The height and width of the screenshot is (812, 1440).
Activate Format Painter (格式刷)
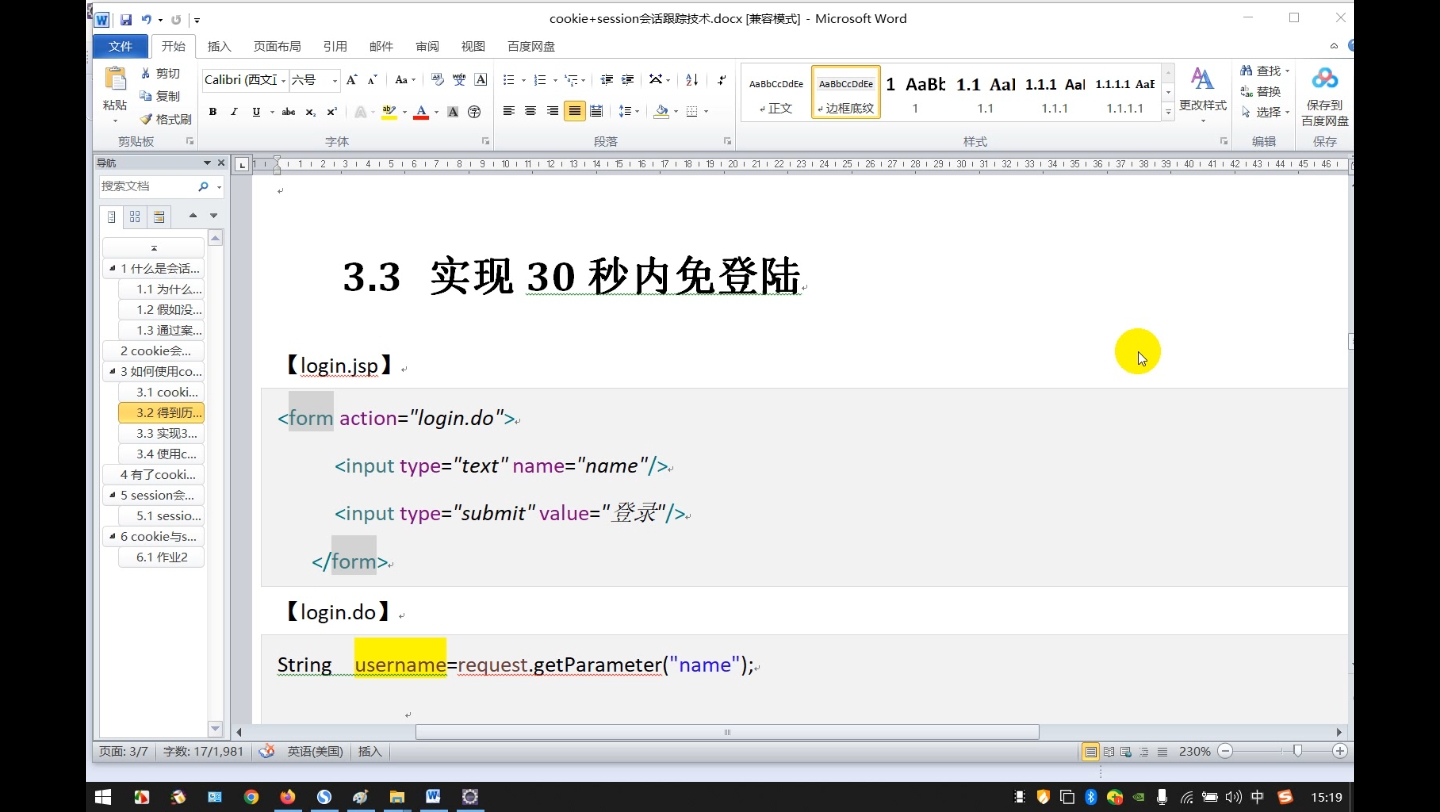(x=165, y=119)
